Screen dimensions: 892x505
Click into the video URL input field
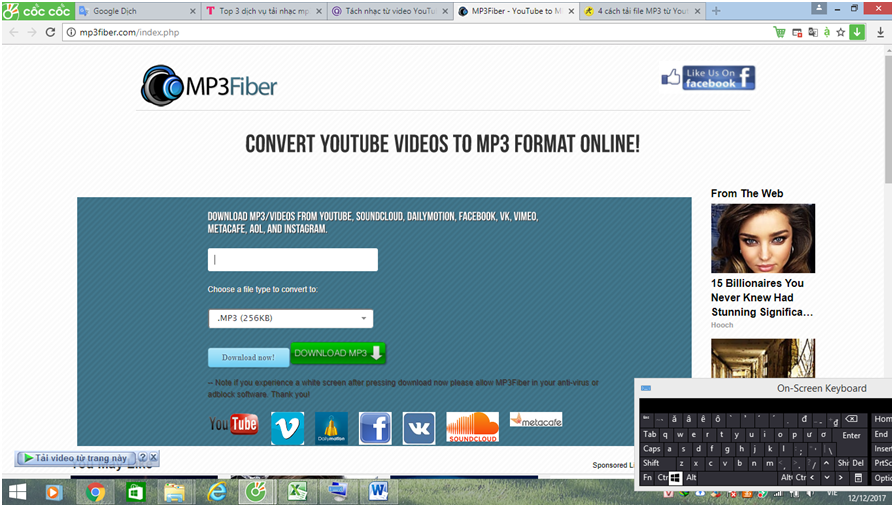tap(292, 260)
